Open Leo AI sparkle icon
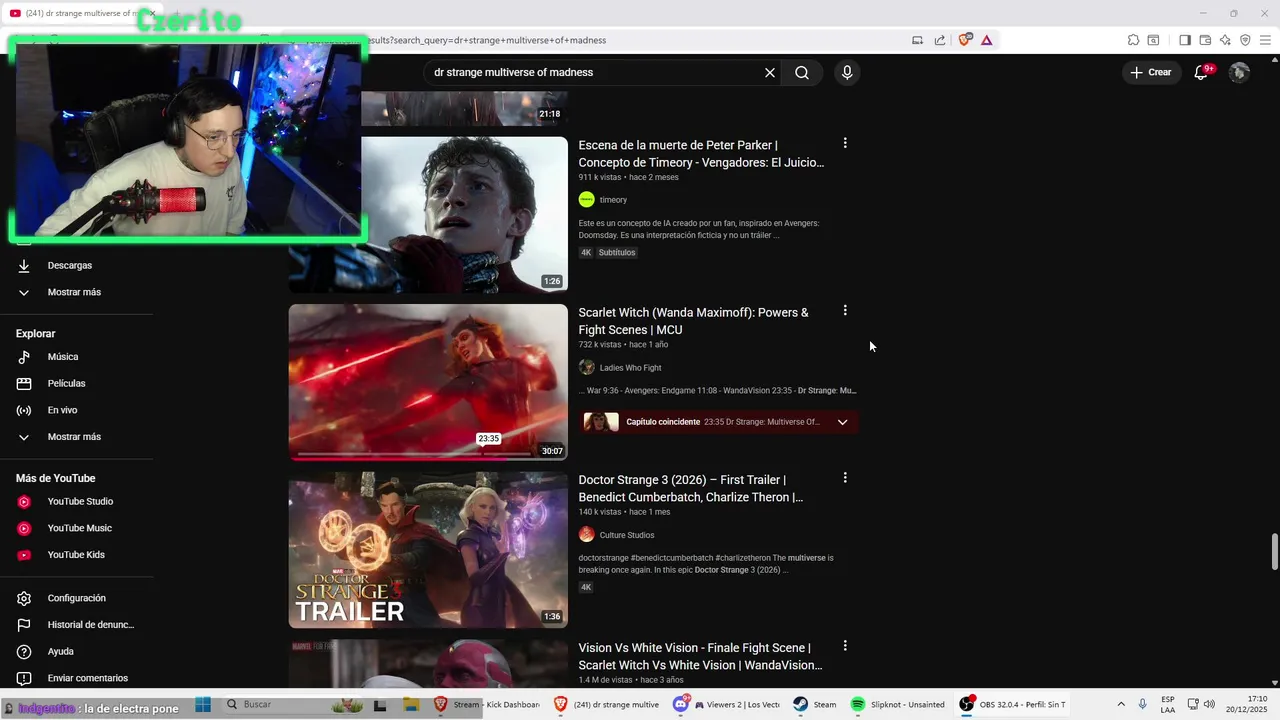This screenshot has width=1280, height=720. [1225, 40]
